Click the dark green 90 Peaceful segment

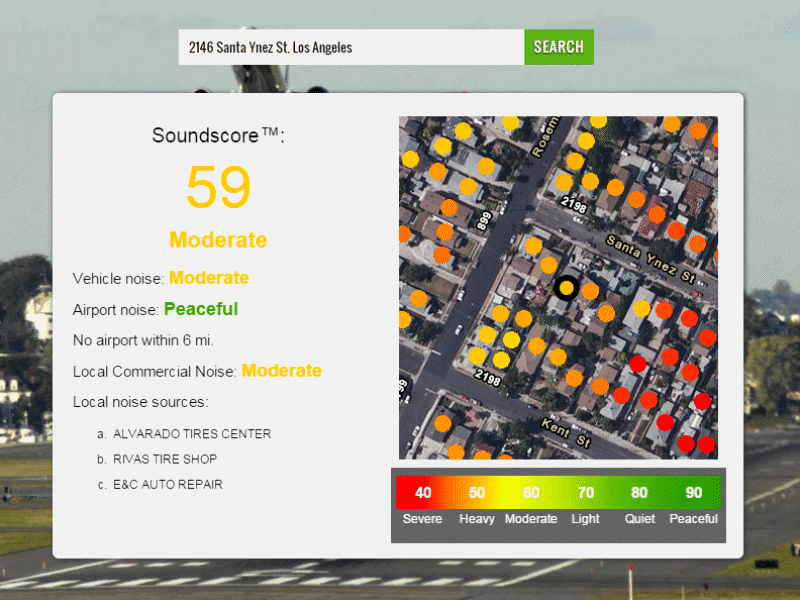tap(693, 493)
